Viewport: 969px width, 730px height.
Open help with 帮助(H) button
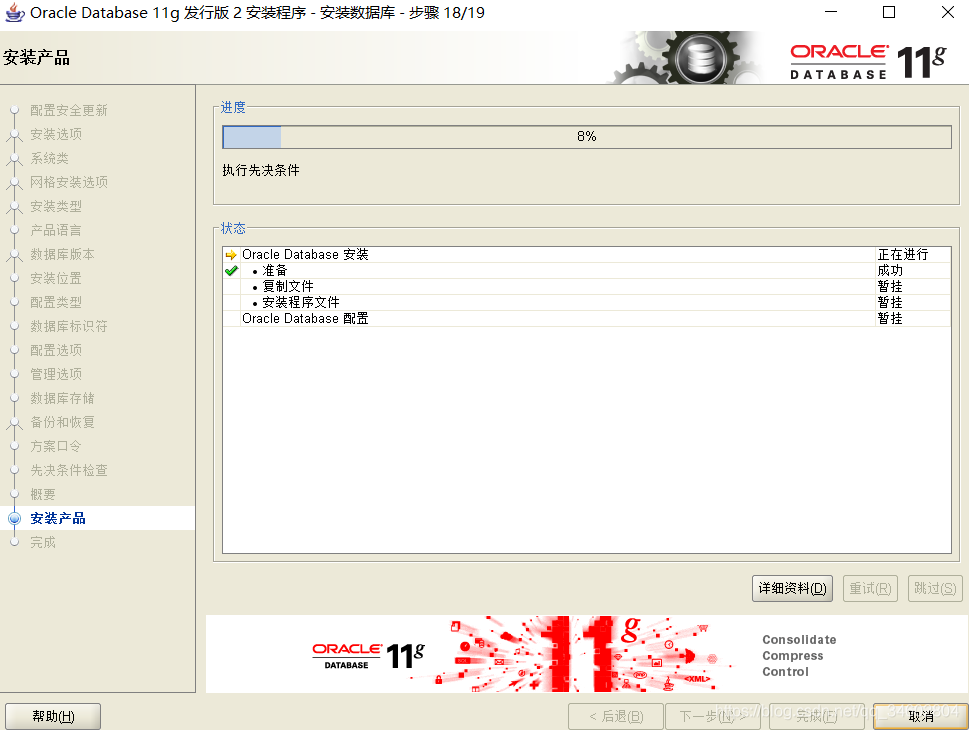(x=53, y=716)
